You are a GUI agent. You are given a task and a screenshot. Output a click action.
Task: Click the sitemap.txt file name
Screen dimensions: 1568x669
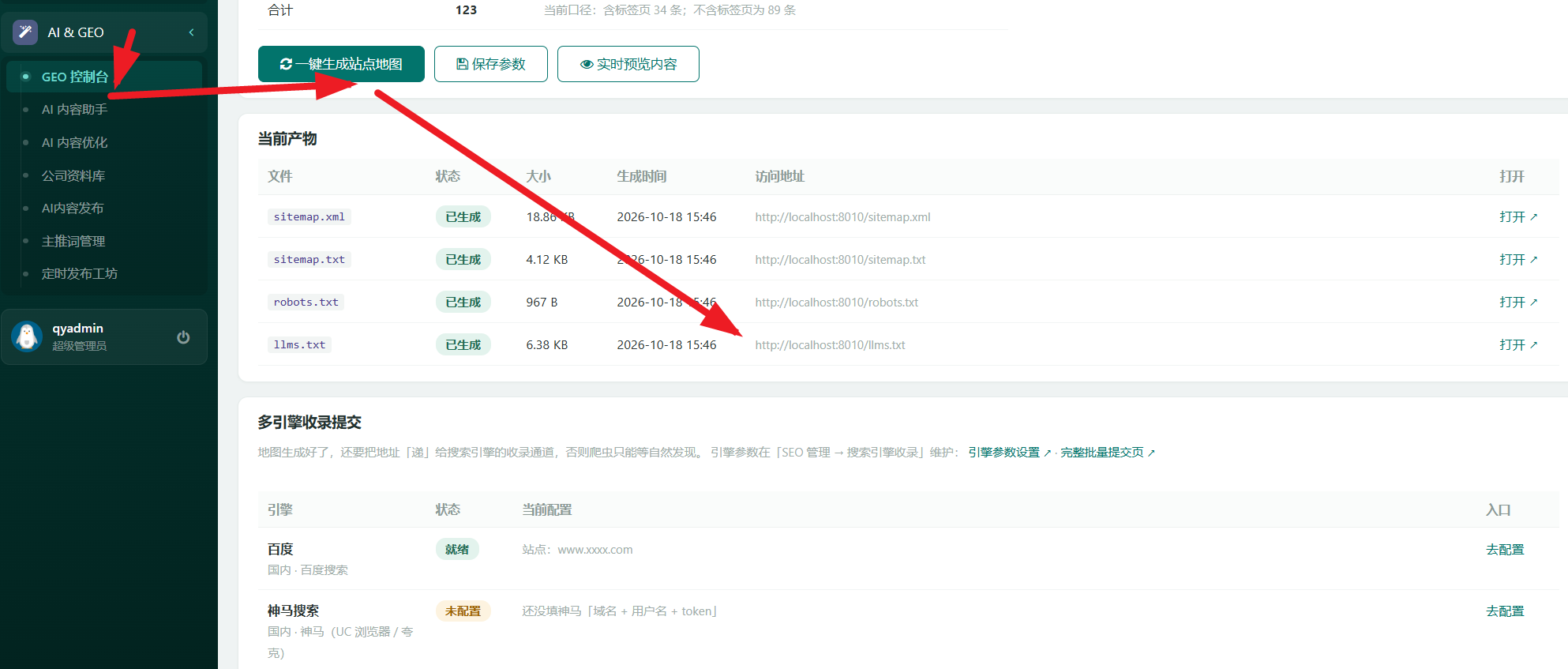(x=309, y=259)
